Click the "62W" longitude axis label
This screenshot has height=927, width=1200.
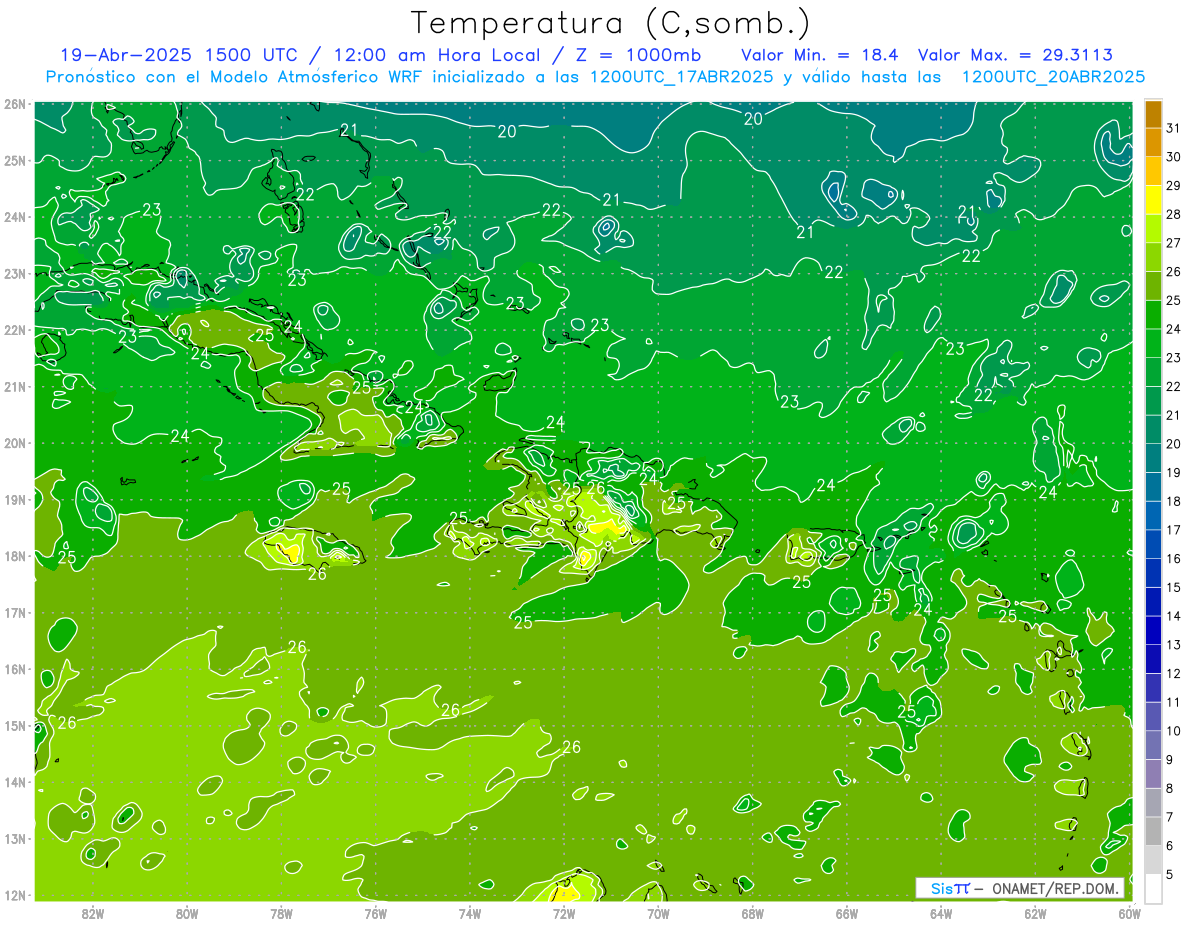[x=1035, y=914]
